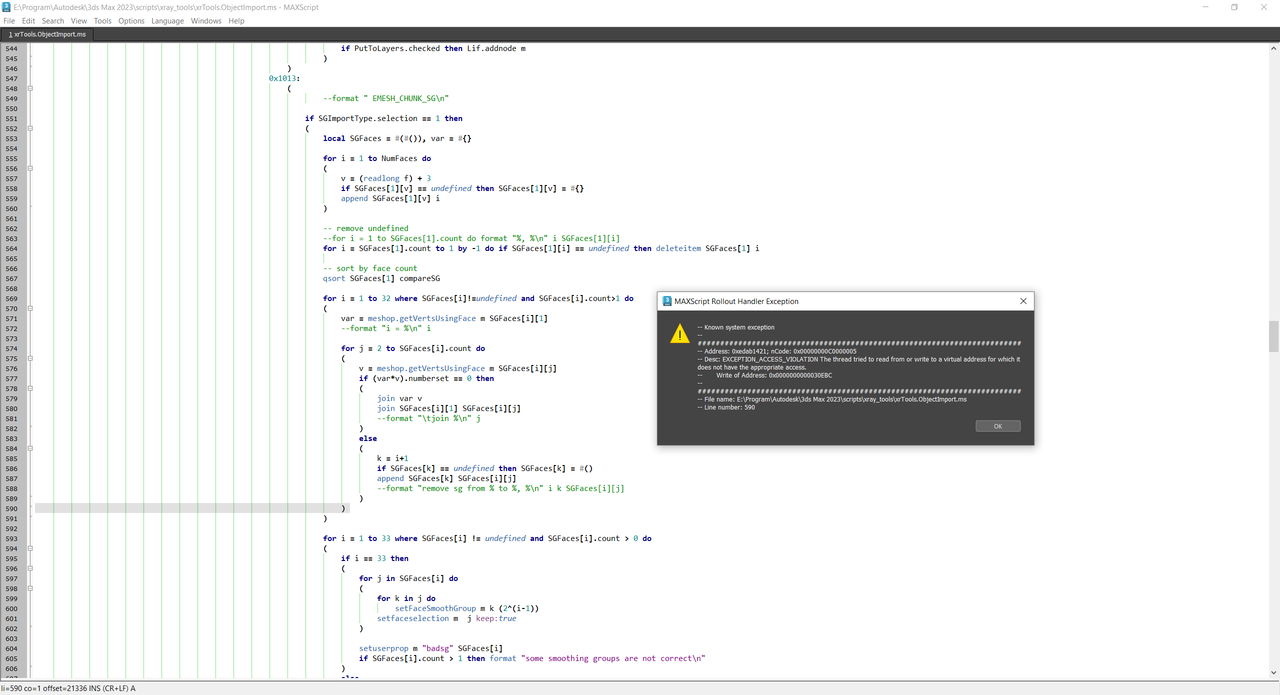Click 'if SGImportType.selection == 1 then' line
Image resolution: width=1280 pixels, height=695 pixels.
coord(384,118)
